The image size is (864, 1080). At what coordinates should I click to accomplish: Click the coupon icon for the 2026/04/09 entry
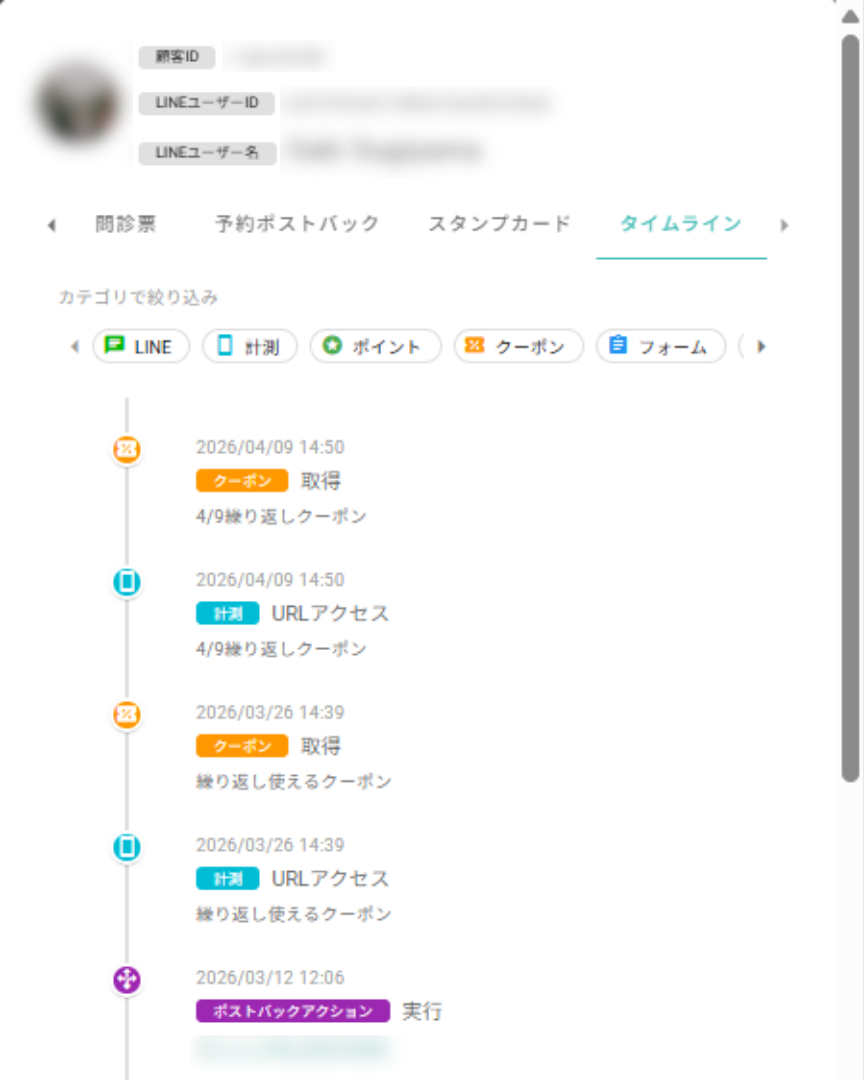(x=127, y=450)
